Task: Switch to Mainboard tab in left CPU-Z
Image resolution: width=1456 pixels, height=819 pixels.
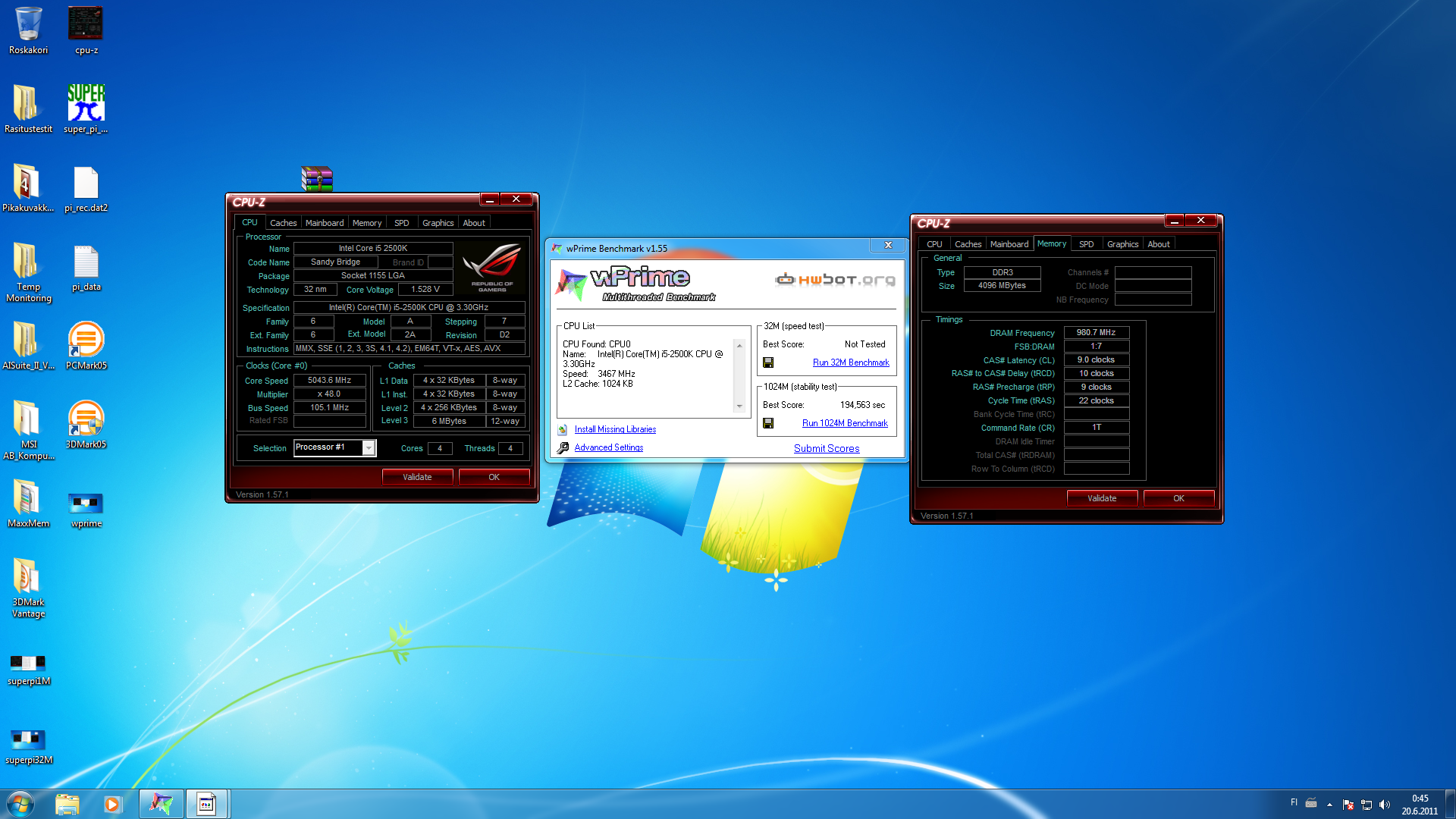Action: [325, 223]
